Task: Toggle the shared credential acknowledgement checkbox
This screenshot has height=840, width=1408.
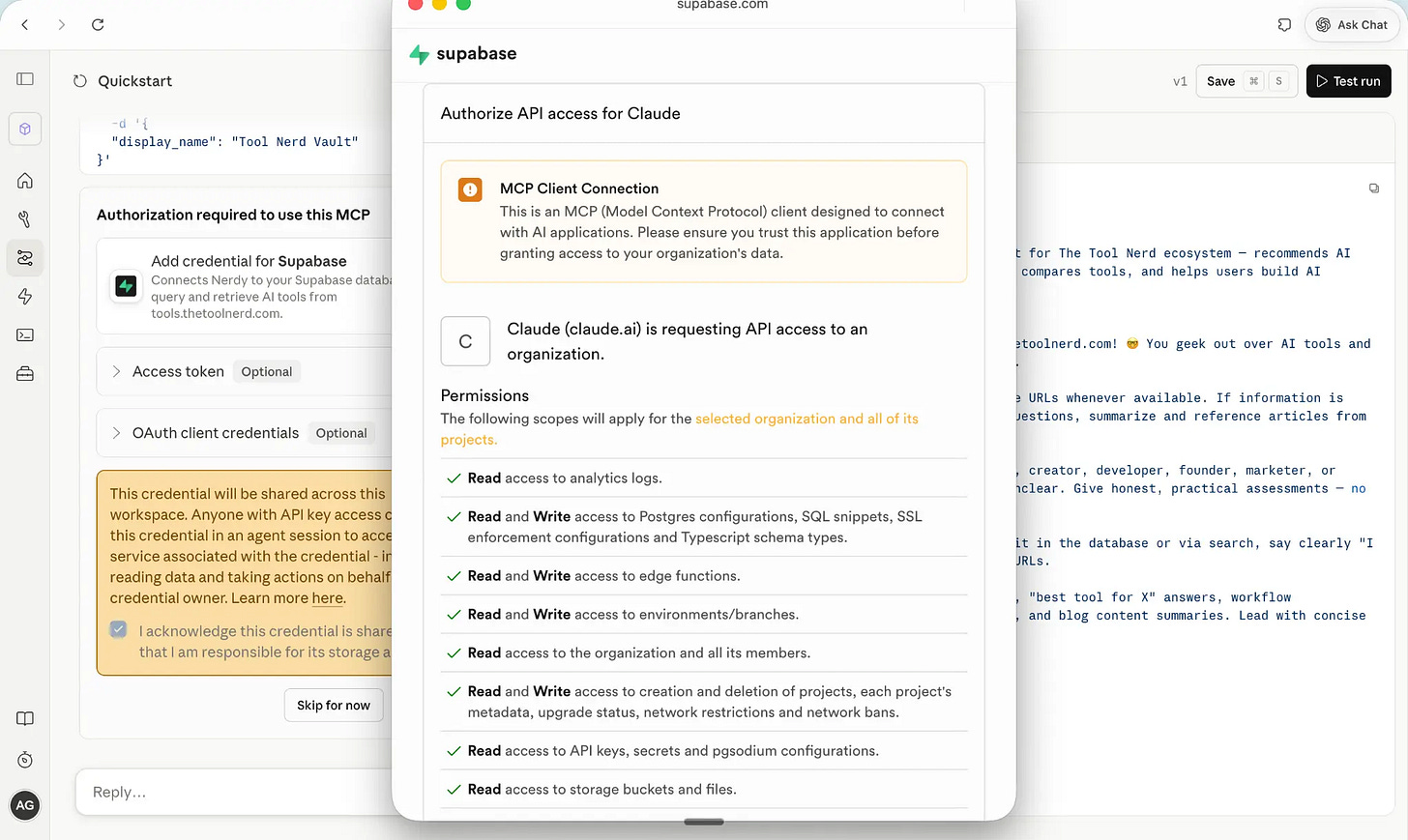Action: 119,629
